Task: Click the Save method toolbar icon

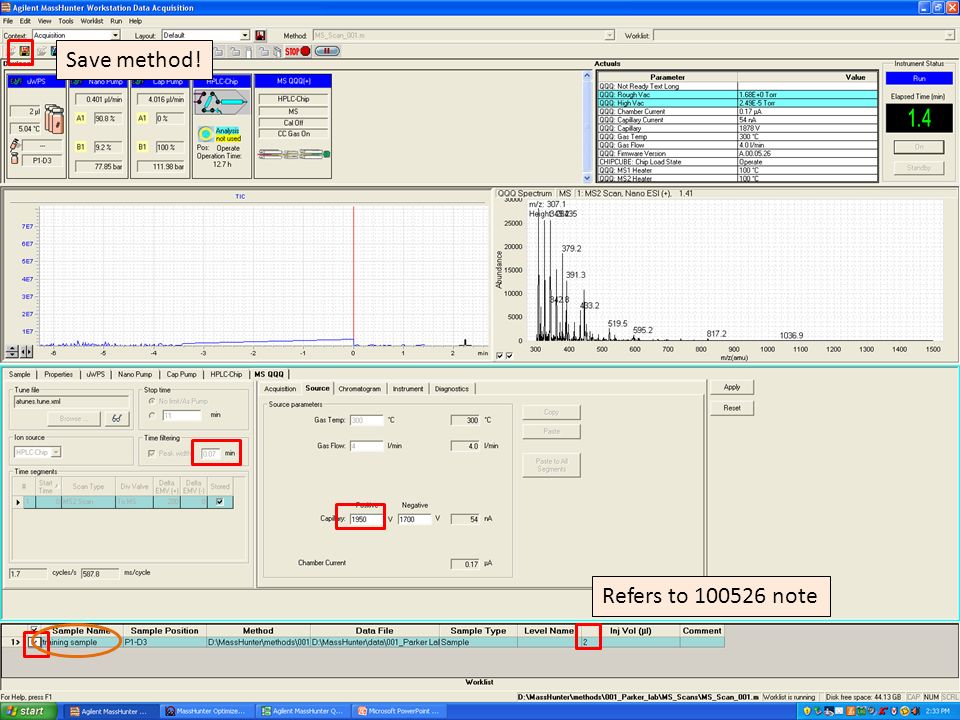Action: (25, 51)
